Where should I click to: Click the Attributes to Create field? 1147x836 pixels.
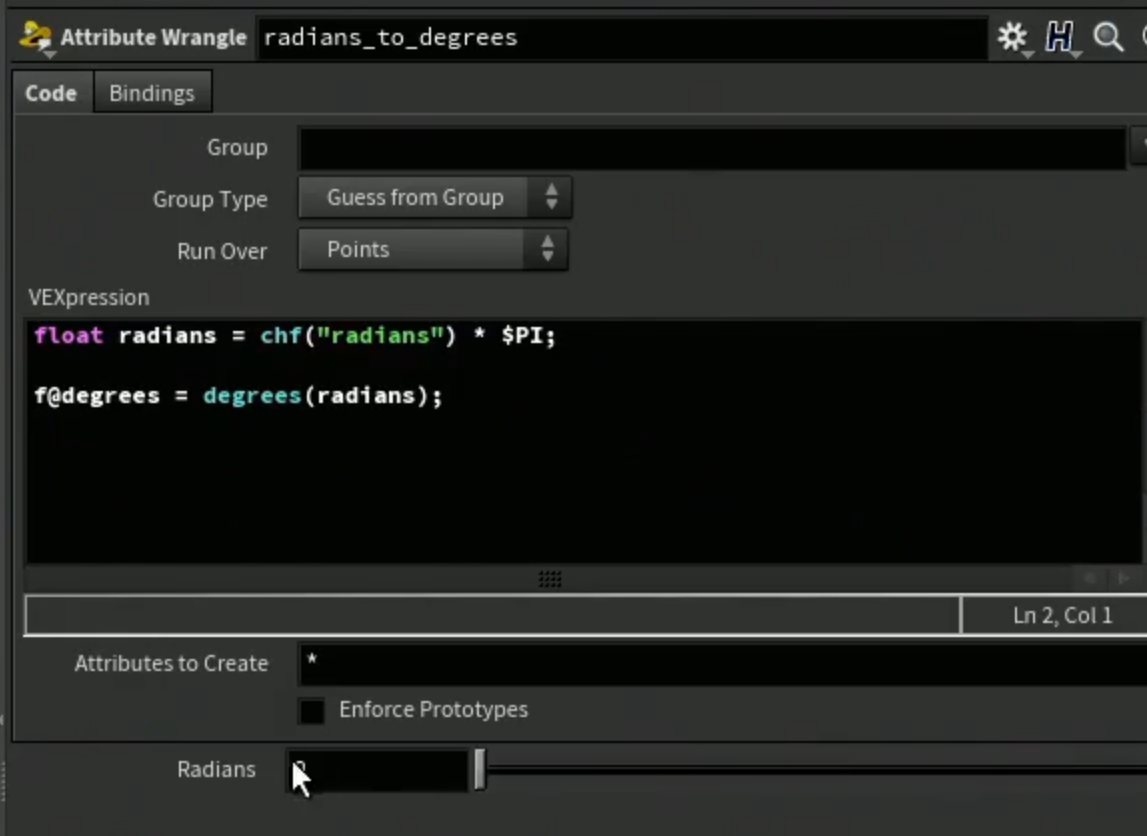click(723, 664)
